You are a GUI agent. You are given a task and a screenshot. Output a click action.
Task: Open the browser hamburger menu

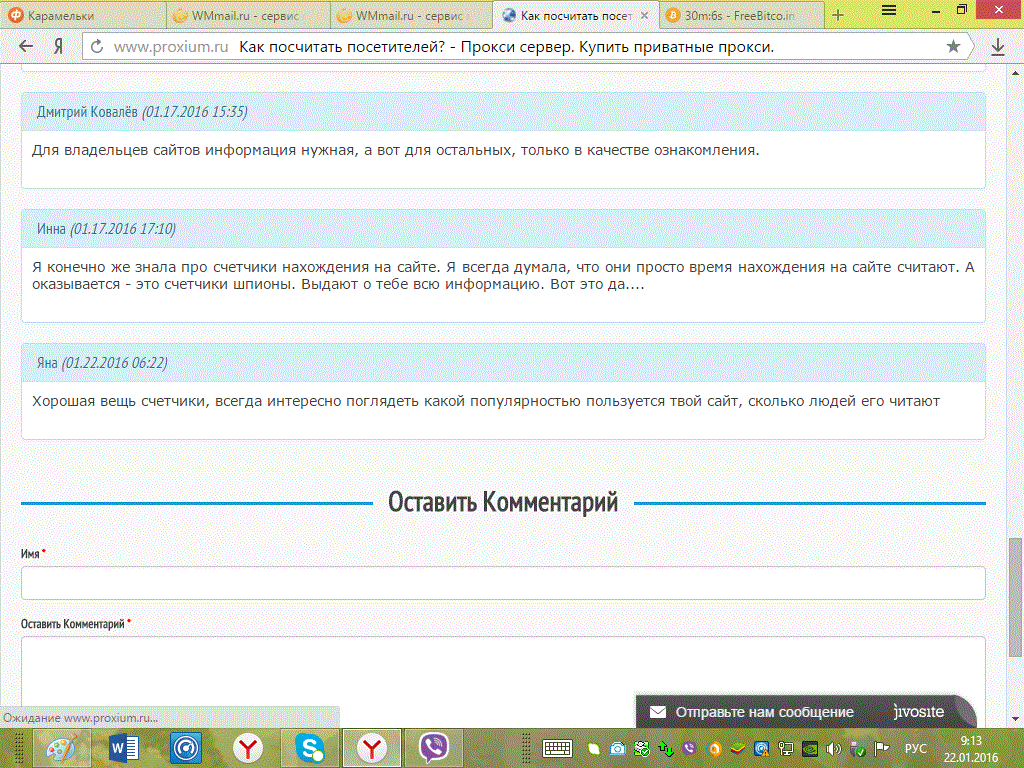(889, 10)
